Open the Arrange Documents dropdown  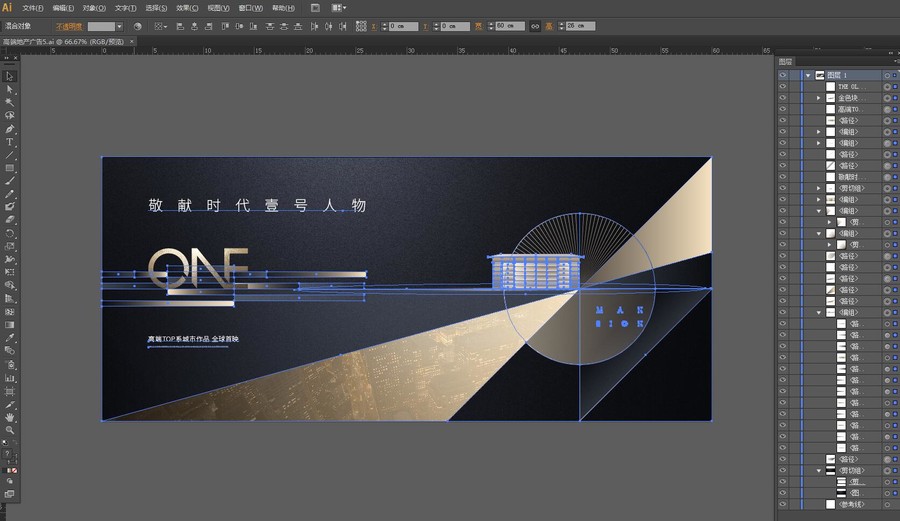pos(339,8)
